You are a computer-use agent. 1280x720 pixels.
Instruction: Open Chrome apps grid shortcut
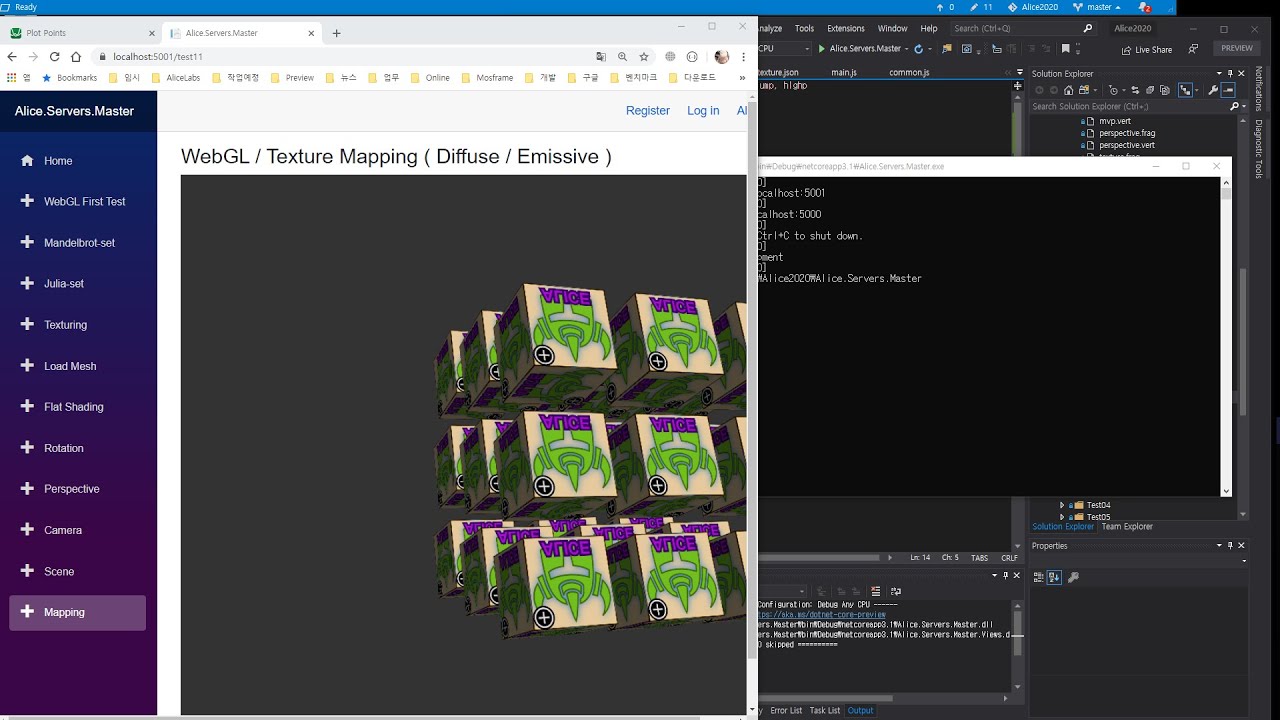coord(12,77)
